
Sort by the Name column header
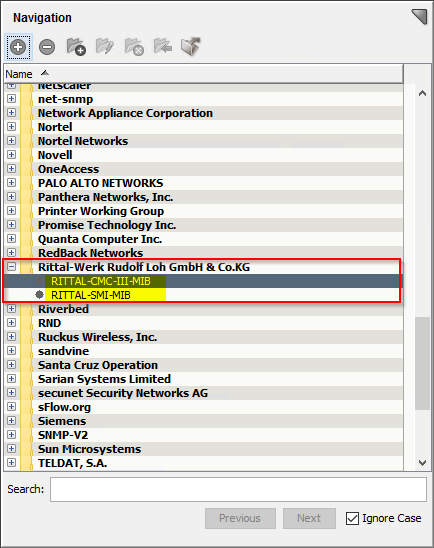pos(203,74)
